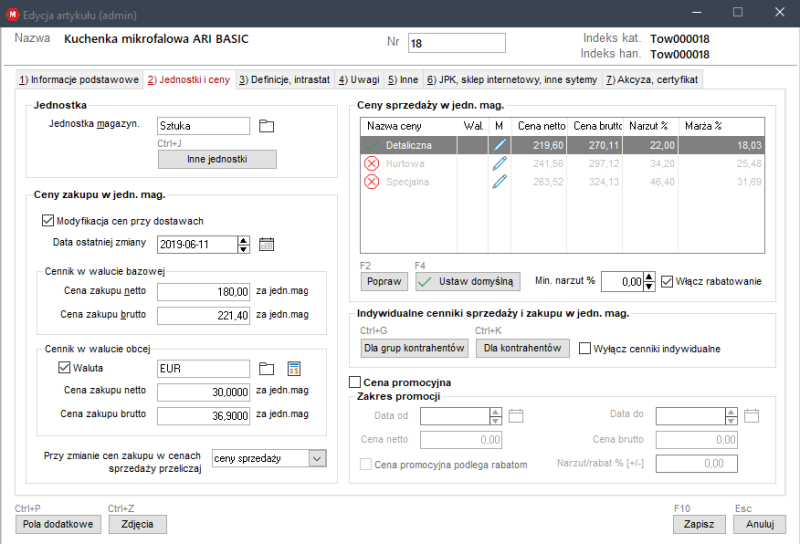Toggle the Włącz rabatowanie checkbox
The width and height of the screenshot is (800, 544).
pos(667,282)
